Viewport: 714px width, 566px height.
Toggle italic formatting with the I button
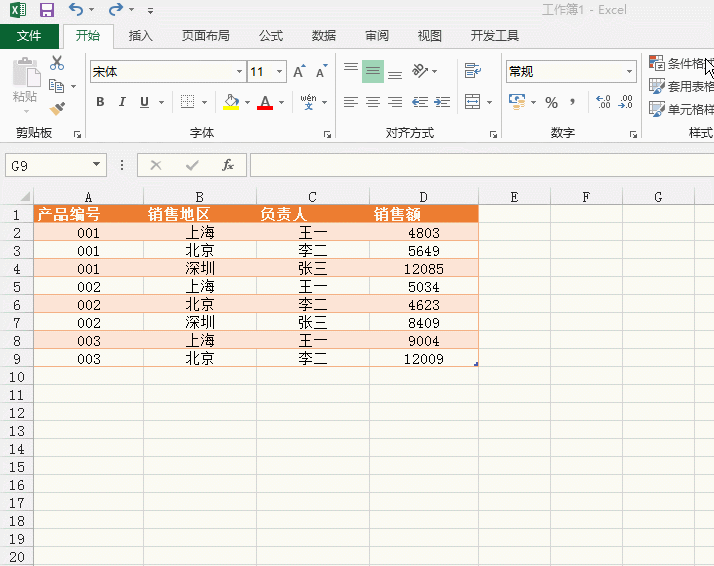tap(122, 102)
